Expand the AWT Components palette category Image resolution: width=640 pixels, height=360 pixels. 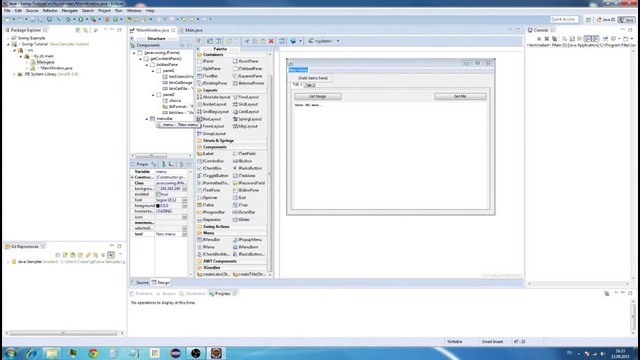220,261
